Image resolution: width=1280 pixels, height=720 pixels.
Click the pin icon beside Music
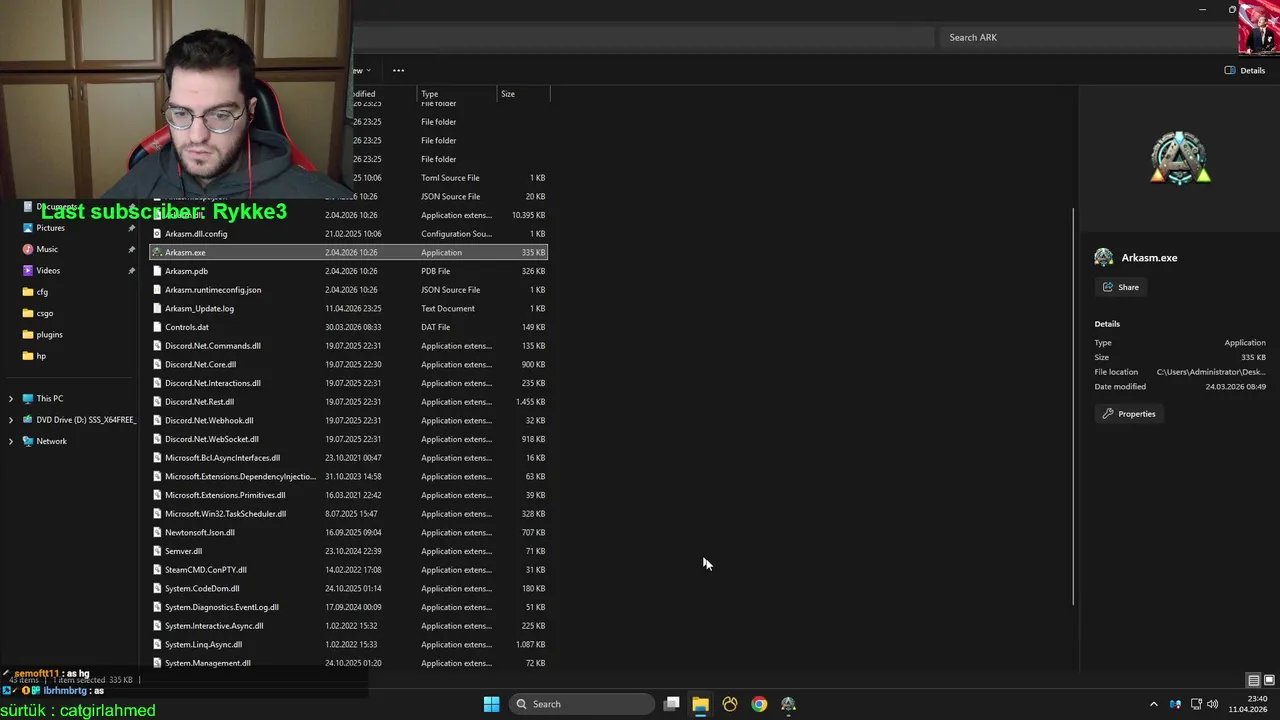131,249
